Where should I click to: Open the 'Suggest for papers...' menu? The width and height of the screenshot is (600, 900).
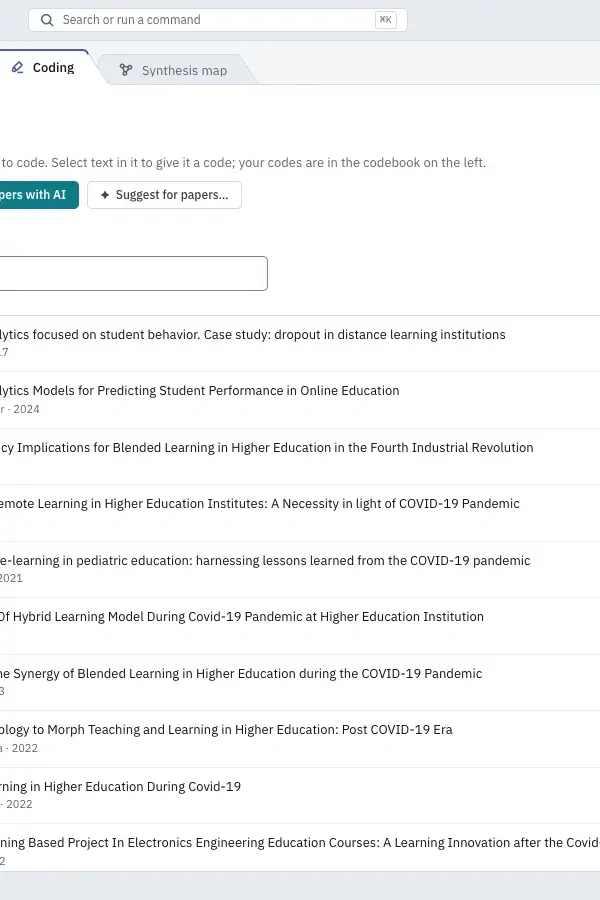[x=164, y=195]
